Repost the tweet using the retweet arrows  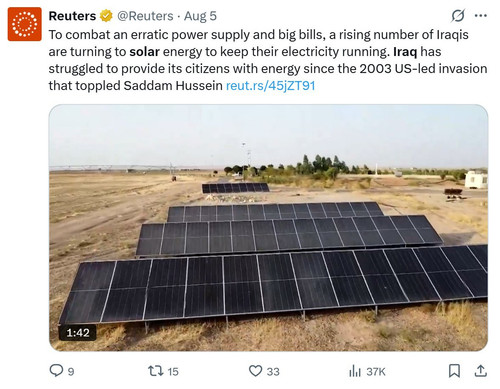[x=155, y=371]
